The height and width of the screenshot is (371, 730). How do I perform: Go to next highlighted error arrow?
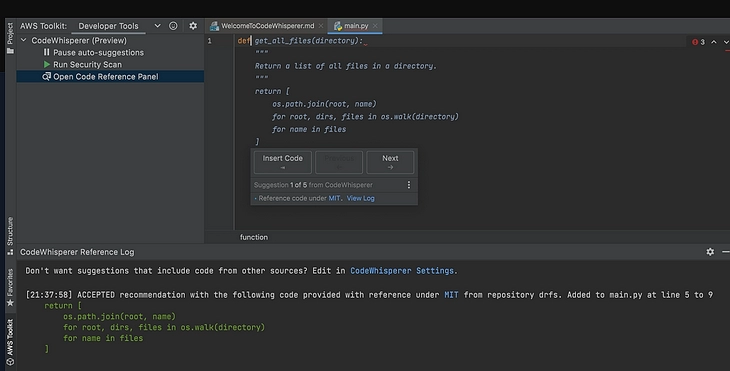(x=726, y=42)
